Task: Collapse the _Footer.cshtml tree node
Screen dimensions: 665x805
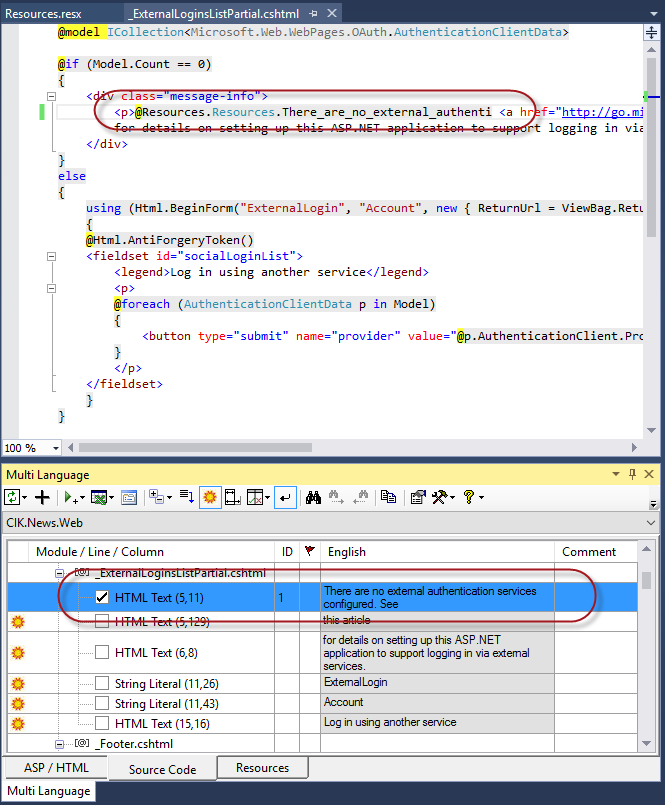Action: click(x=60, y=744)
